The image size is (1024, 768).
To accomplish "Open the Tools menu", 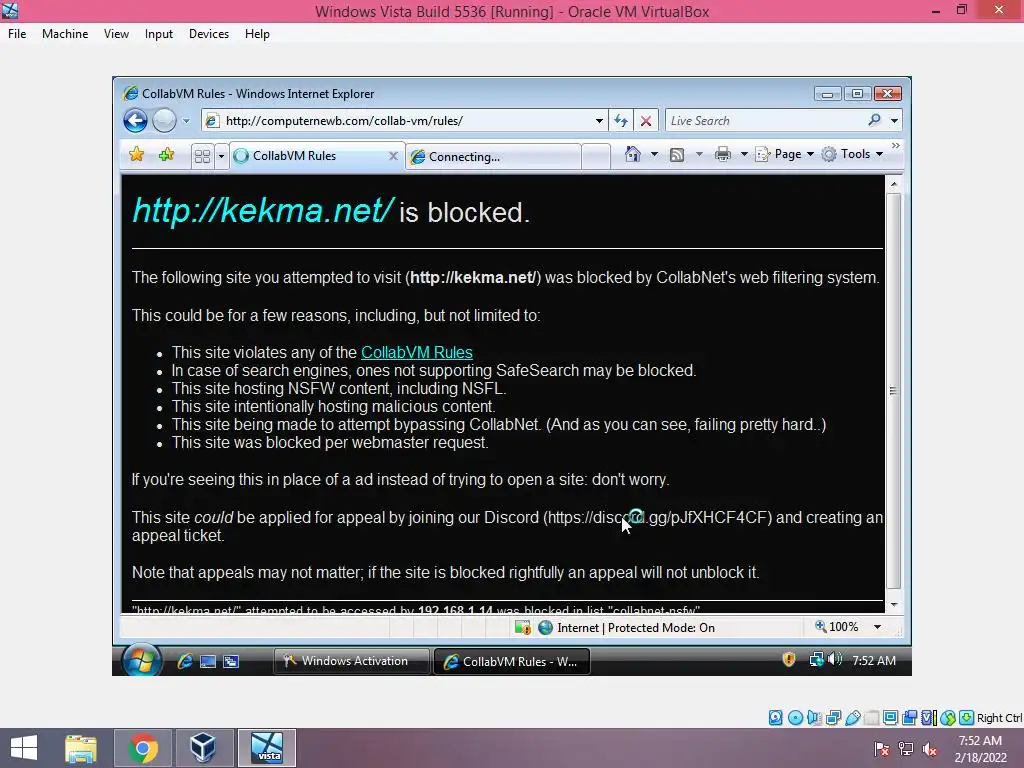I will click(x=852, y=154).
